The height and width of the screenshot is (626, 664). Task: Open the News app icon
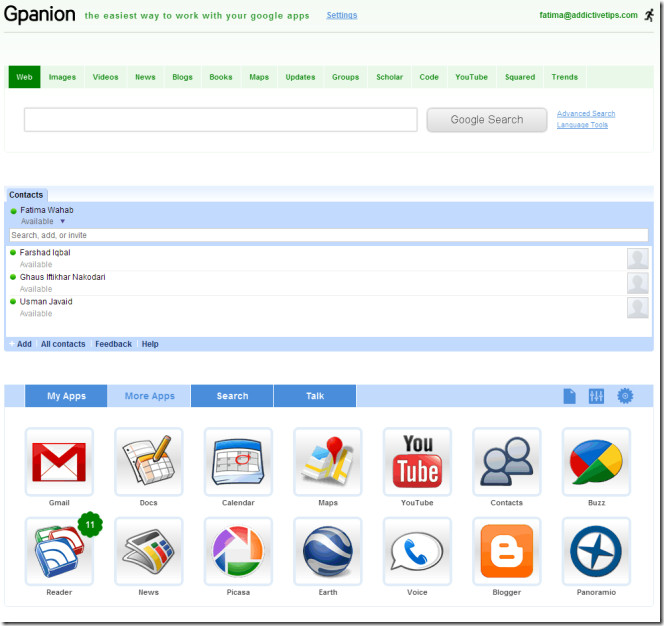pos(149,551)
